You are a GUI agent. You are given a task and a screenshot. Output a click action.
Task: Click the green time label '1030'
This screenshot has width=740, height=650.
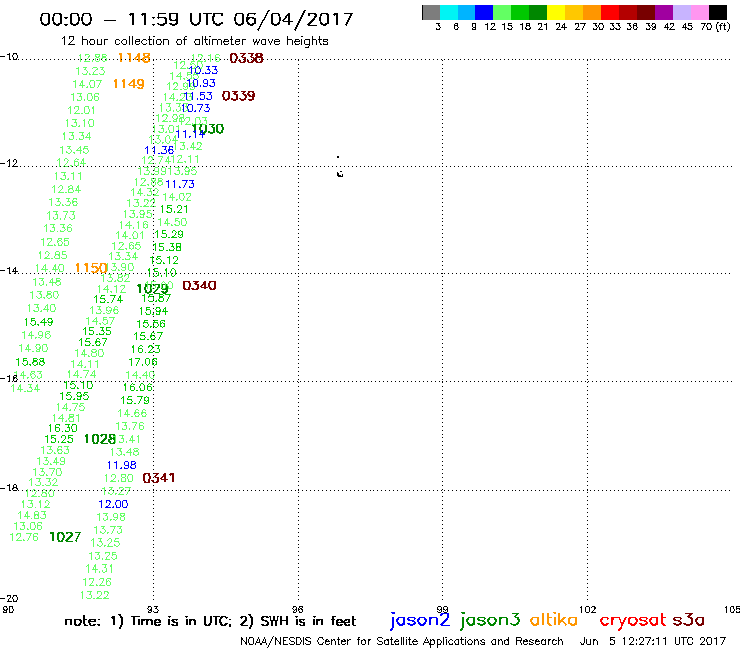click(208, 129)
